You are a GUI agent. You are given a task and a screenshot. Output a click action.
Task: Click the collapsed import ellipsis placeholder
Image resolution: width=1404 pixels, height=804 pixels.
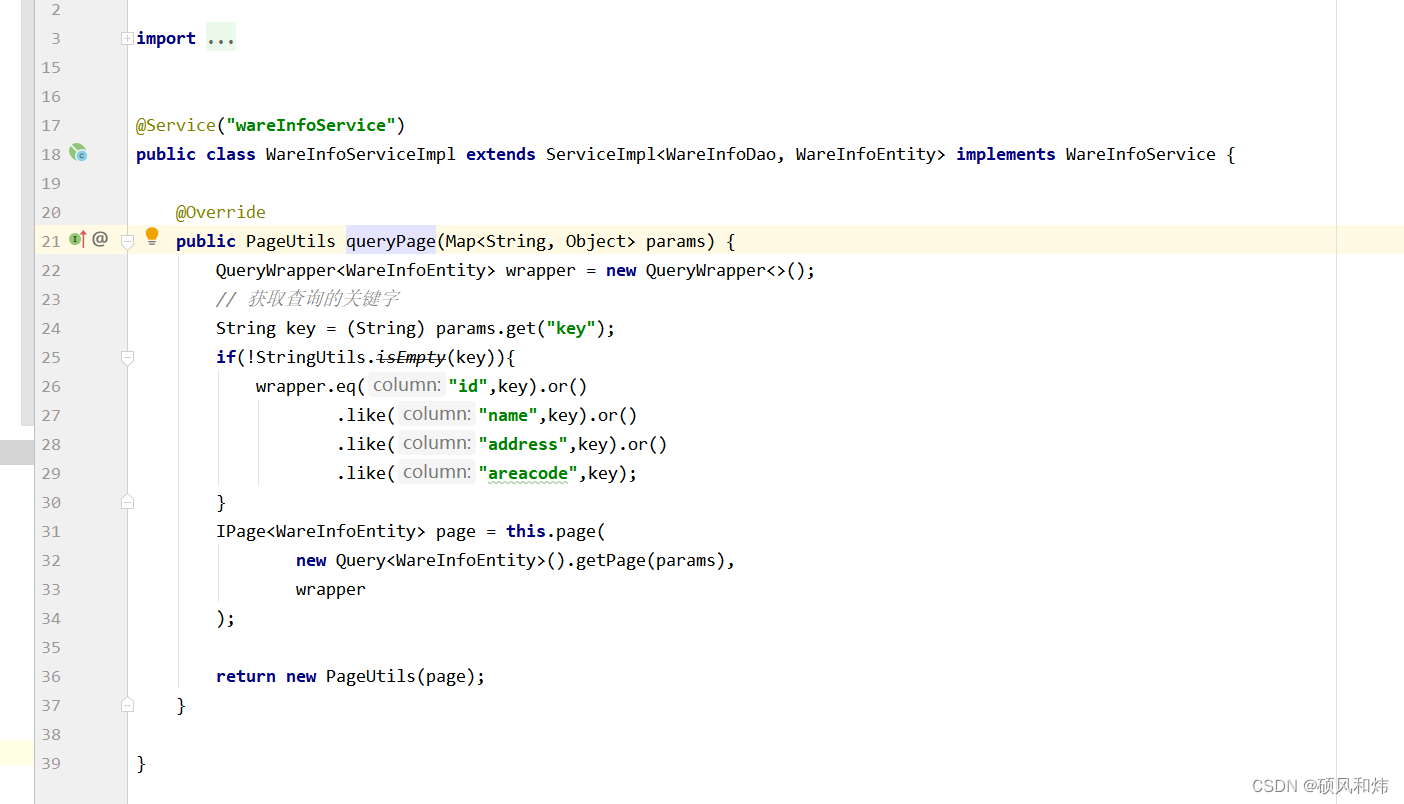(221, 38)
